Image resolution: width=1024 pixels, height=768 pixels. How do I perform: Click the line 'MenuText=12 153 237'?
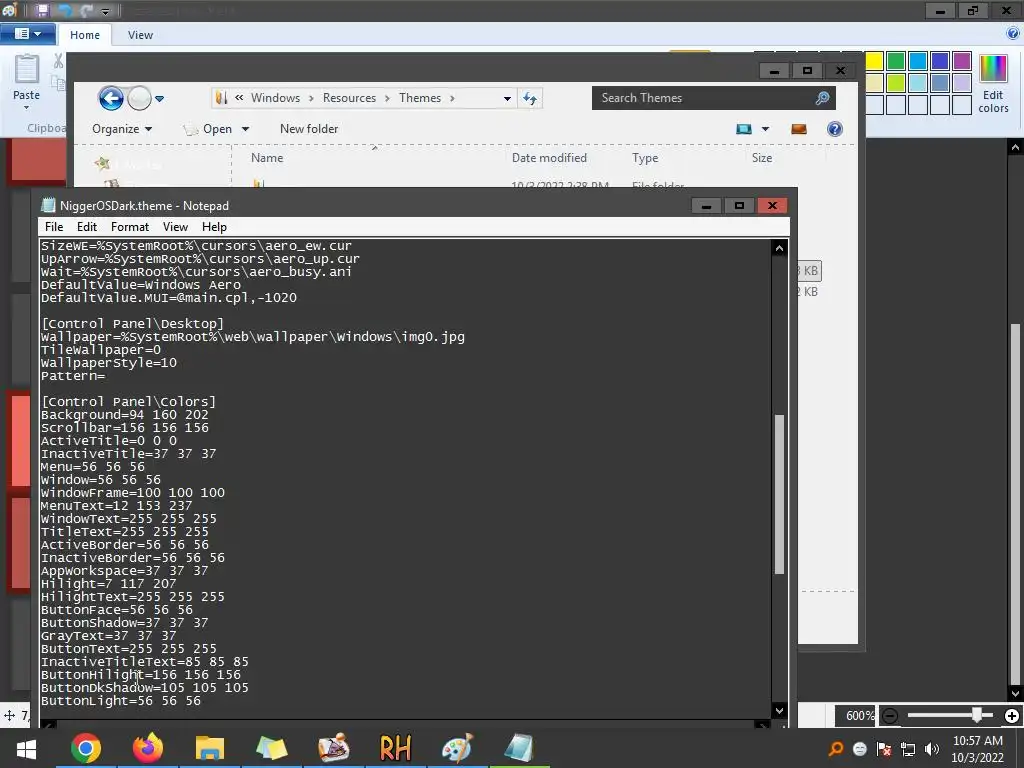116,506
